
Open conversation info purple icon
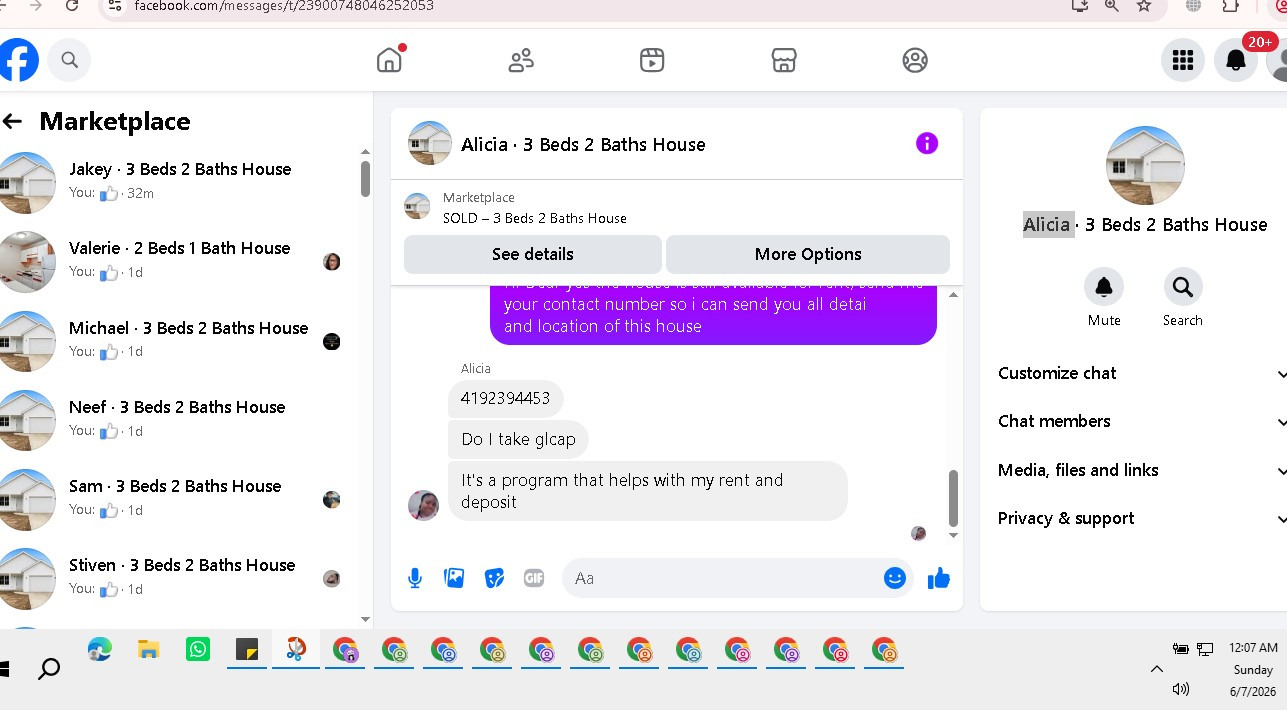[927, 143]
